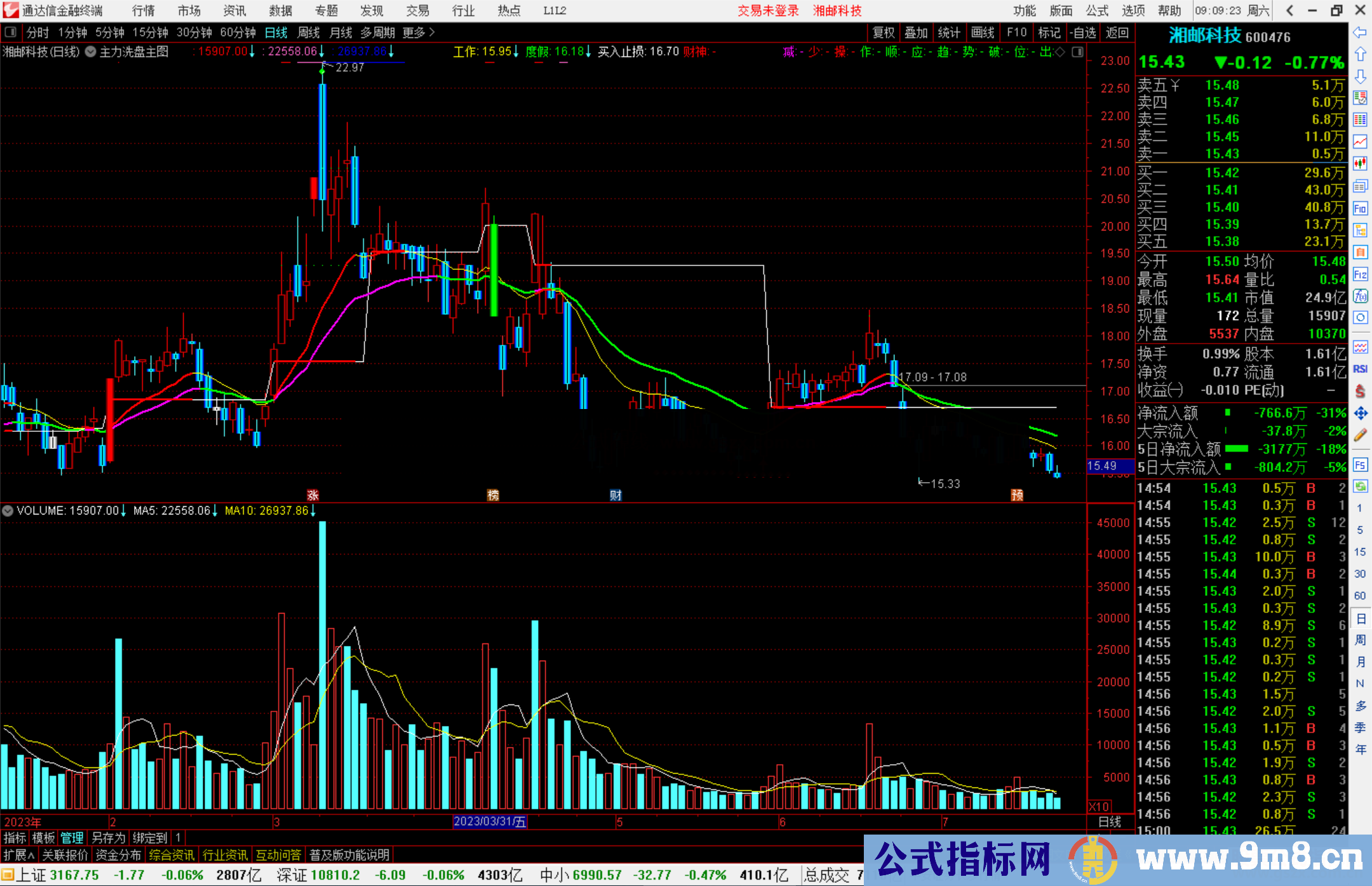Viewport: 1372px width, 886px height.
Task: Open the -自选 dropdown button
Action: [1082, 32]
